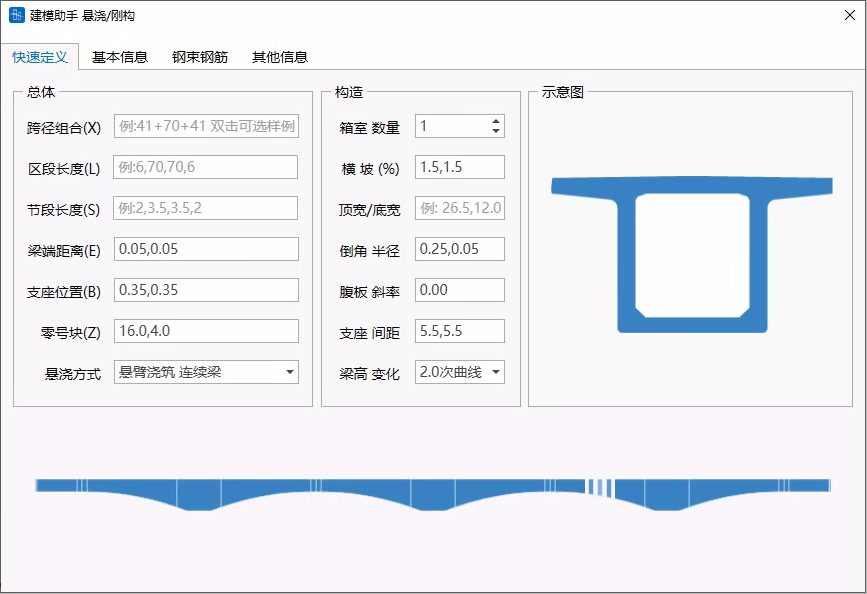Open the 钢束钢筋 tab
Screen dimensions: 867x594
click(x=200, y=57)
